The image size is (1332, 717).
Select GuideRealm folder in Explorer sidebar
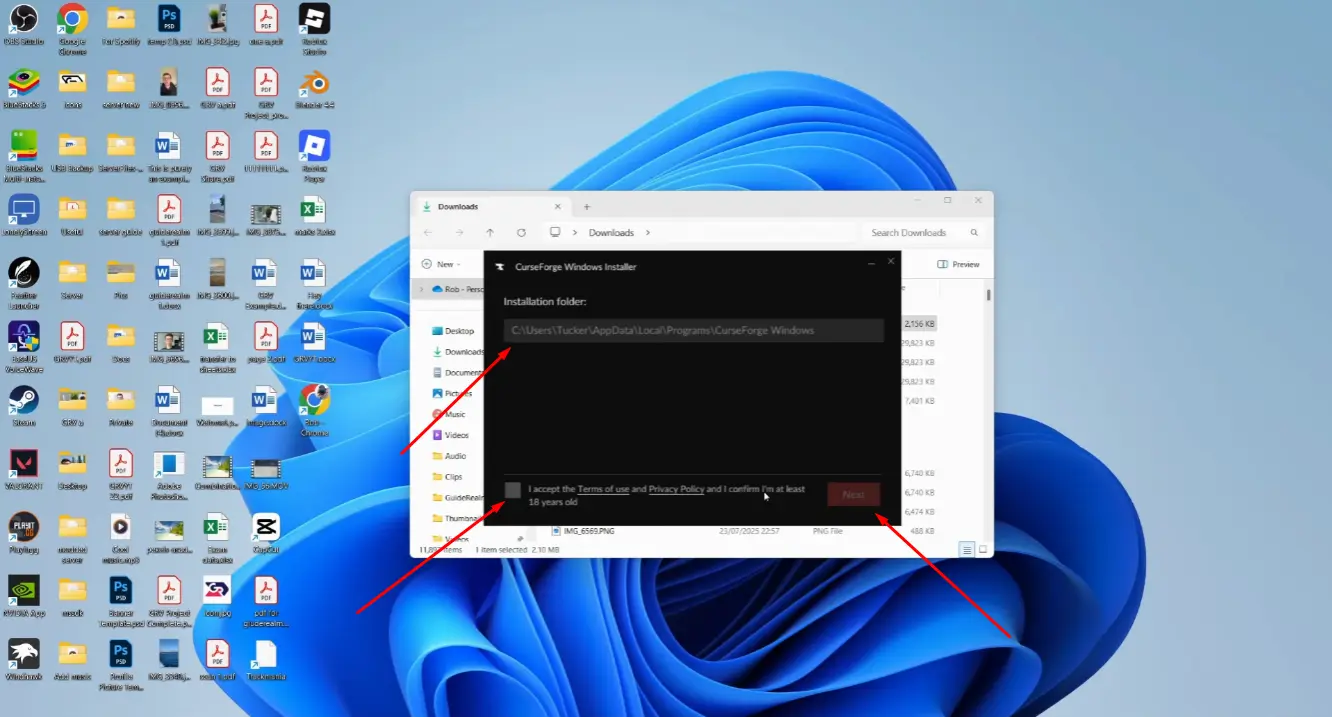click(x=458, y=497)
